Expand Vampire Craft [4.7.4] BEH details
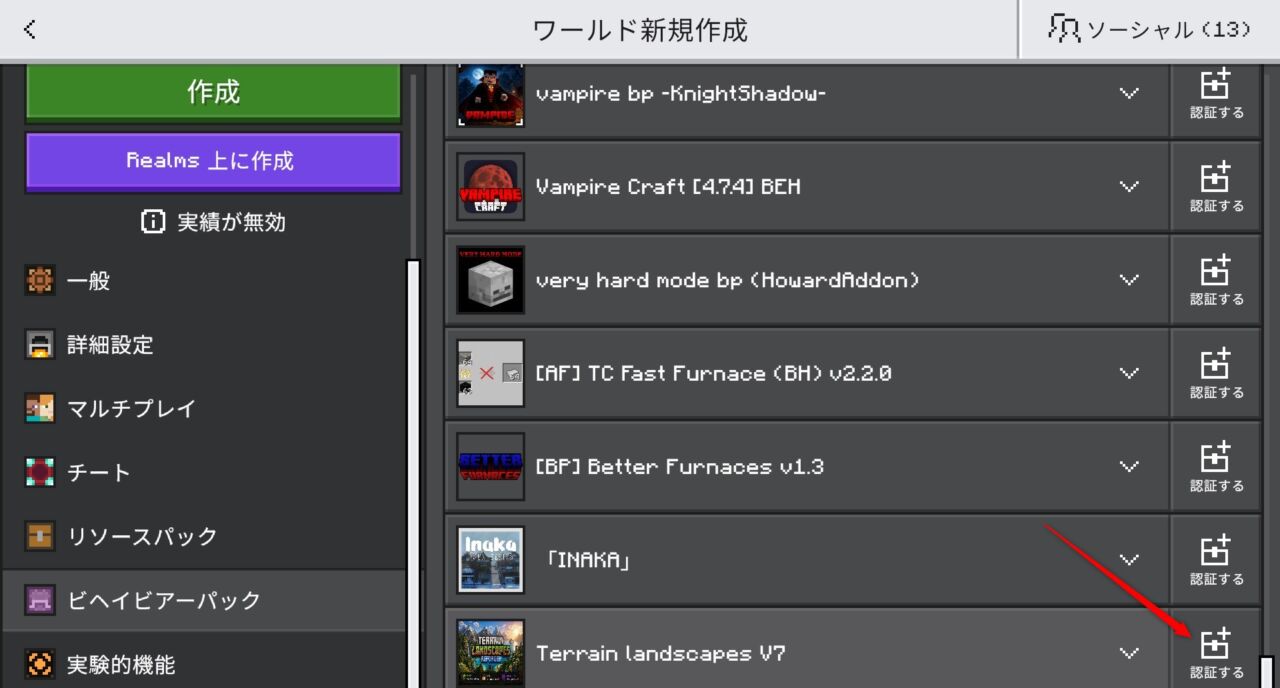Screen dimensions: 1280x688 point(1129,187)
